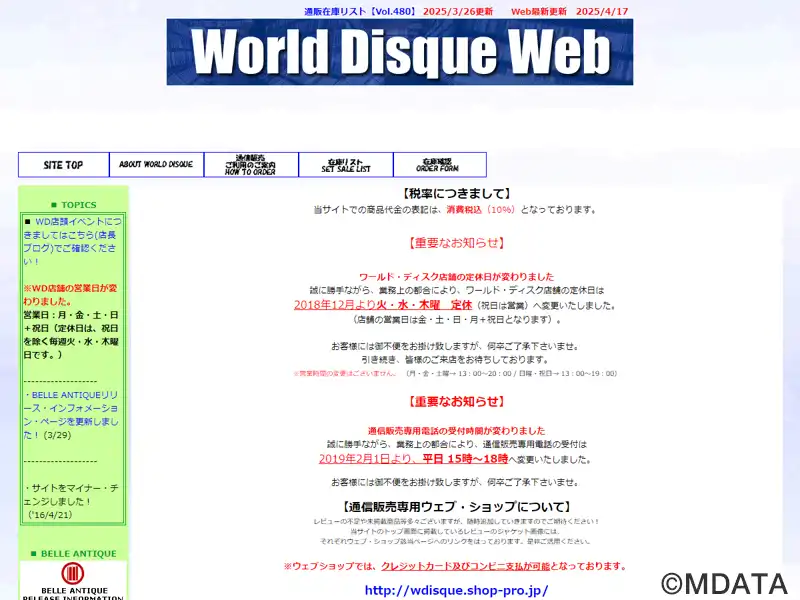Click the 2019年2月1日より、平日 15時~18時 notice
Image resolution: width=800 pixels, height=600 pixels.
pyautogui.click(x=413, y=459)
